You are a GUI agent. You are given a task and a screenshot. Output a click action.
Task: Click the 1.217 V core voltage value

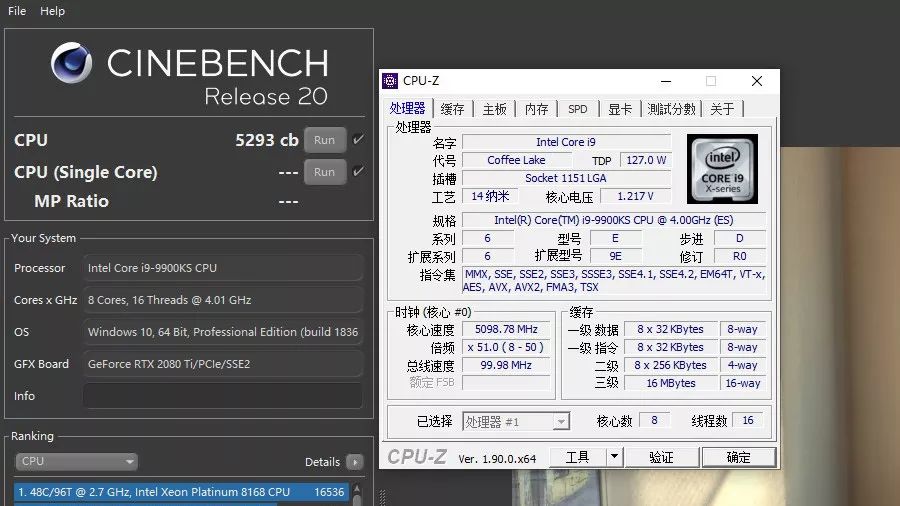(635, 196)
